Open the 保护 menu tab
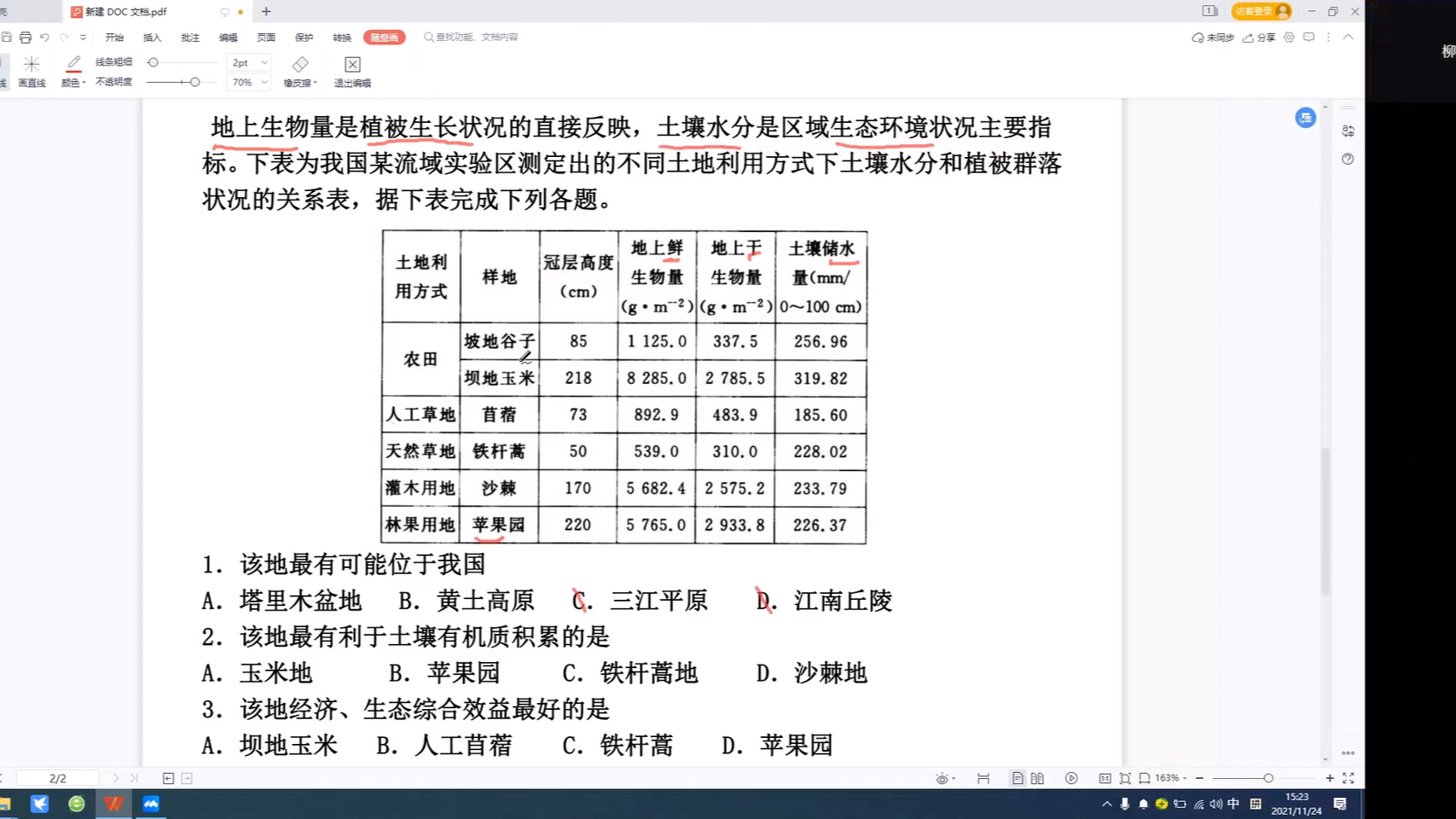1456x819 pixels. click(304, 38)
